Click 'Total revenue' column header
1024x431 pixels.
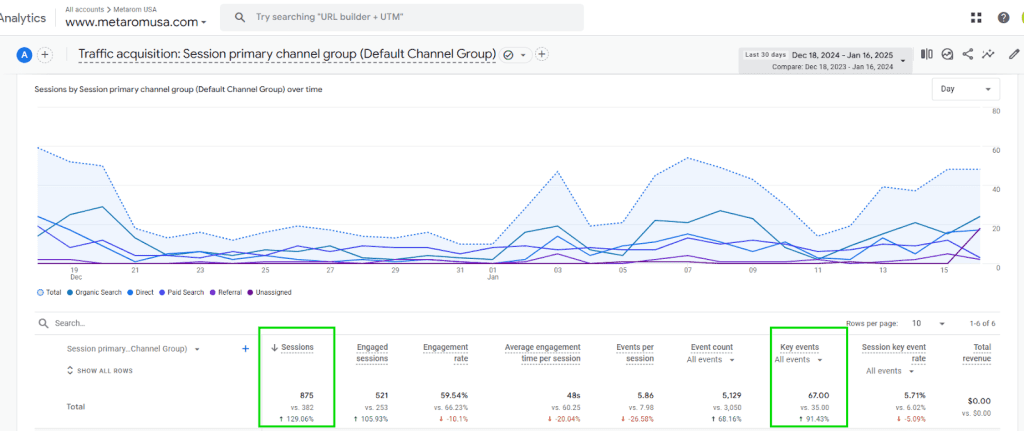point(976,353)
